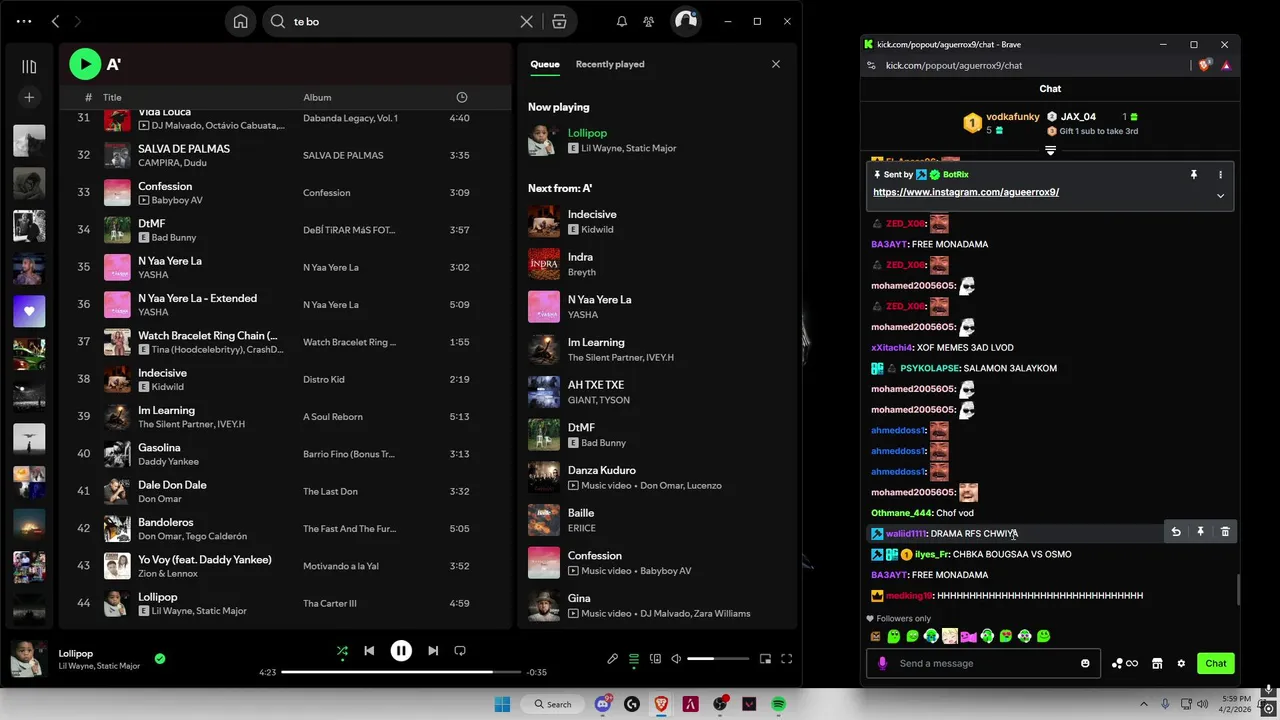Clear the 'te bo' search text

pos(527,21)
